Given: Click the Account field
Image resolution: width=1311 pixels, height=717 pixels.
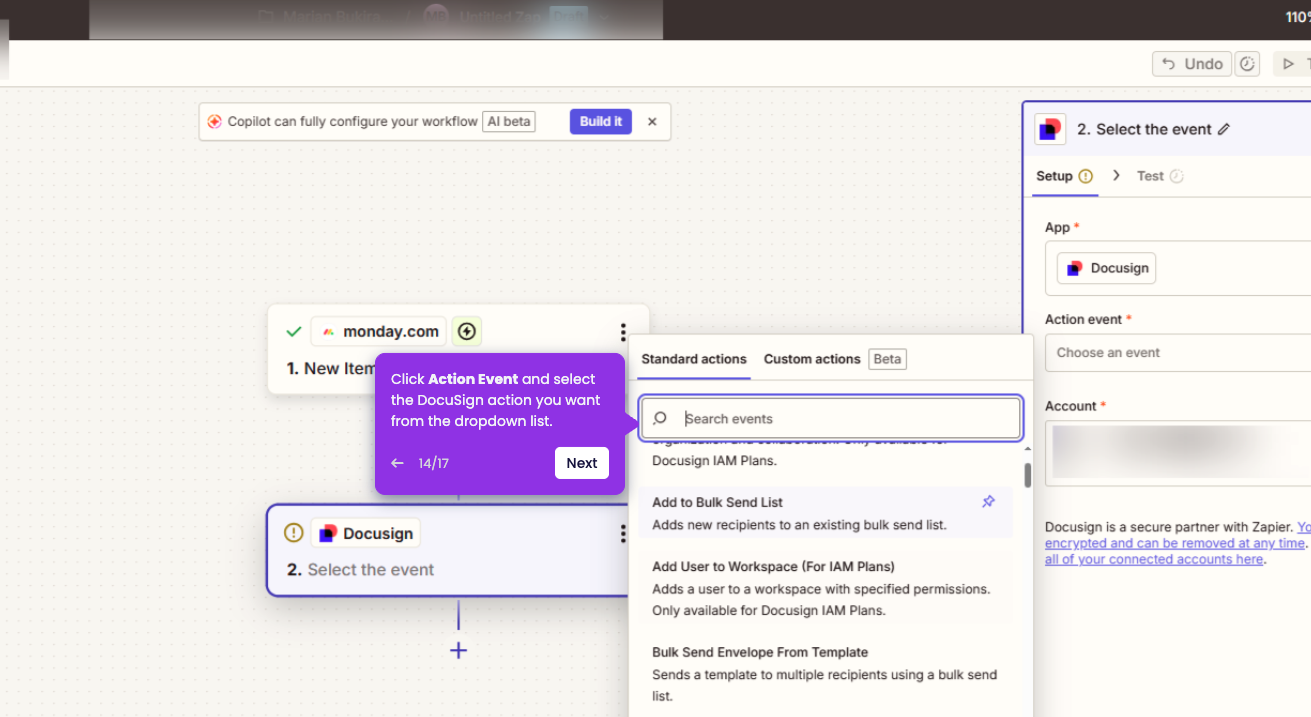Looking at the screenshot, I should point(1178,453).
